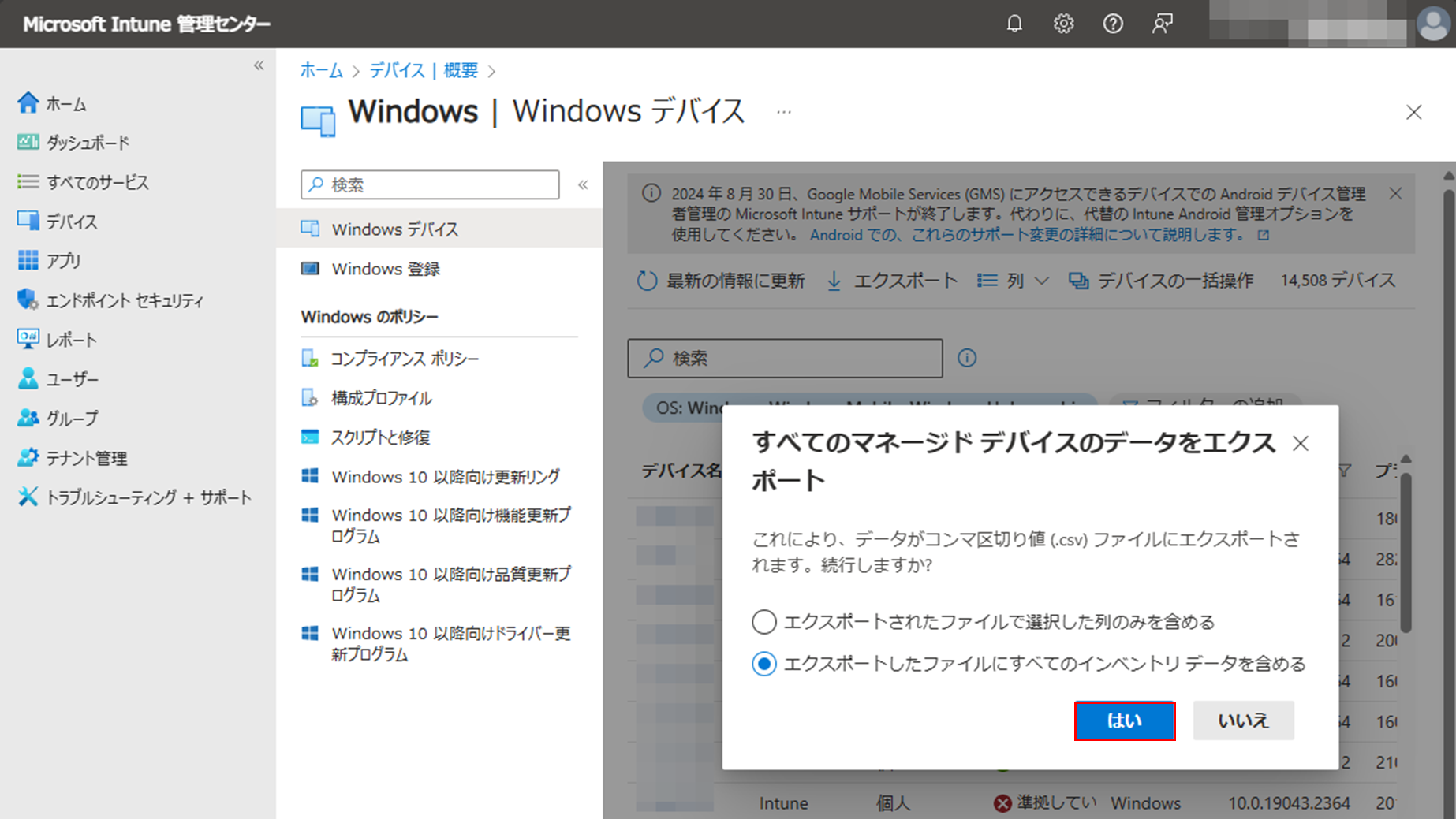Click the refresh icon beside 最新の情報に更新
The image size is (1456, 819).
coord(647,281)
